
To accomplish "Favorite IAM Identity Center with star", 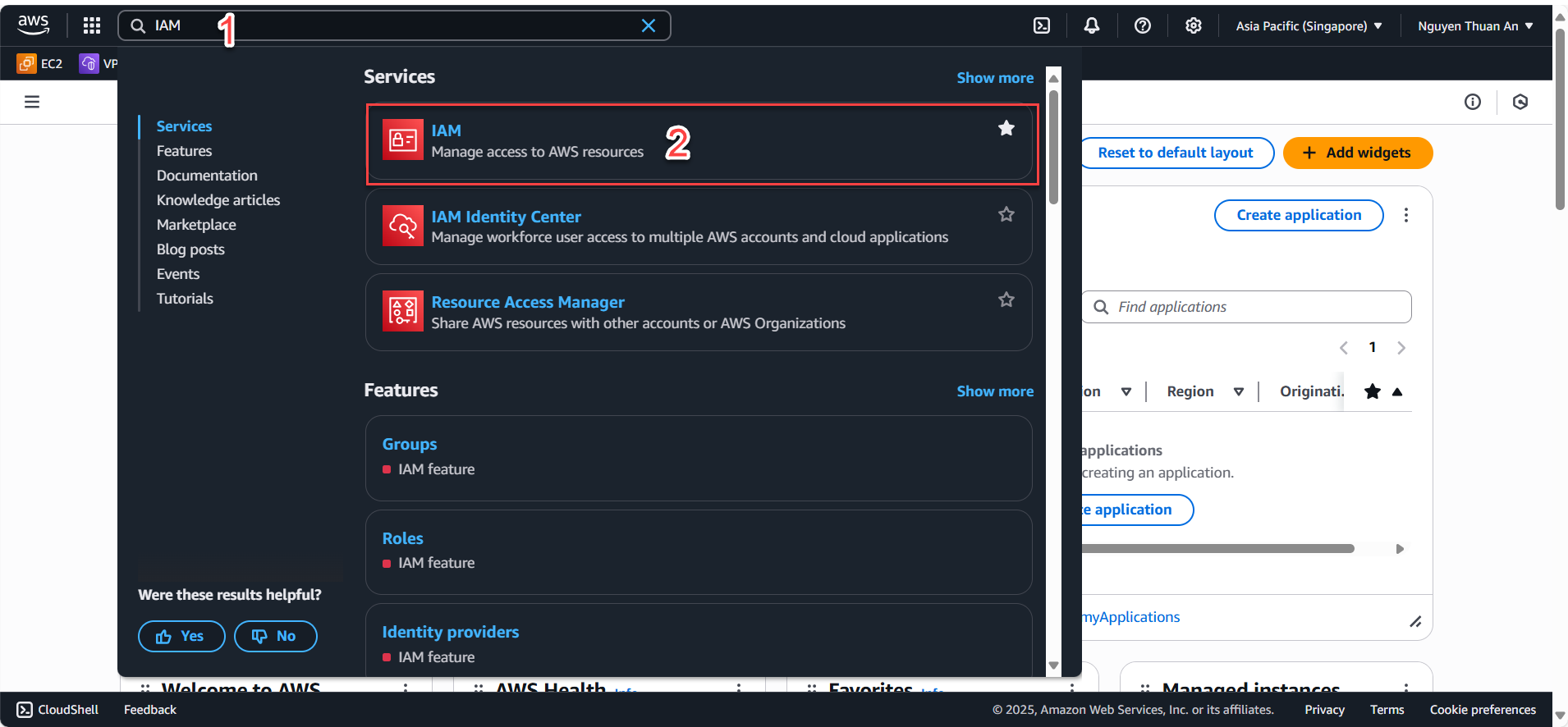I will click(1006, 214).
